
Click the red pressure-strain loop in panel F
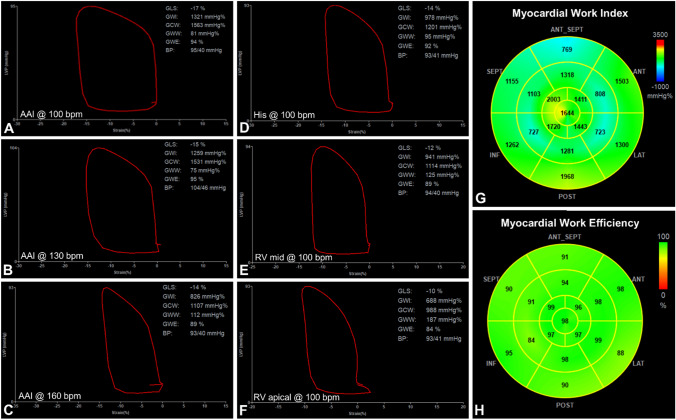click(x=337, y=341)
